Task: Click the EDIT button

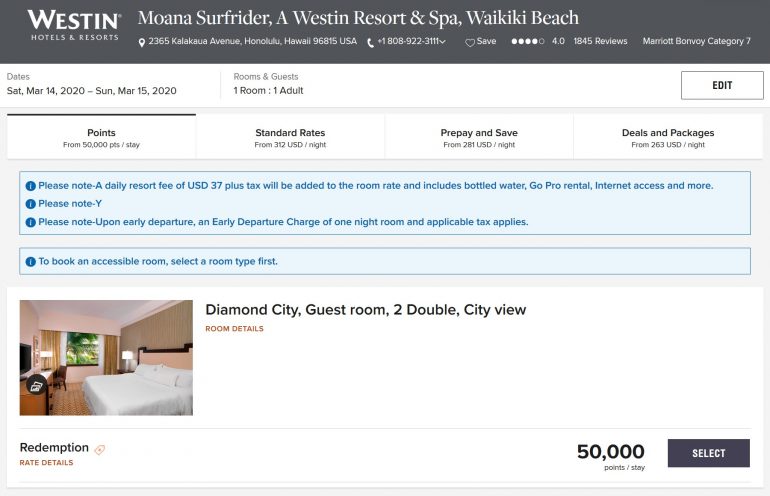Action: click(x=722, y=86)
